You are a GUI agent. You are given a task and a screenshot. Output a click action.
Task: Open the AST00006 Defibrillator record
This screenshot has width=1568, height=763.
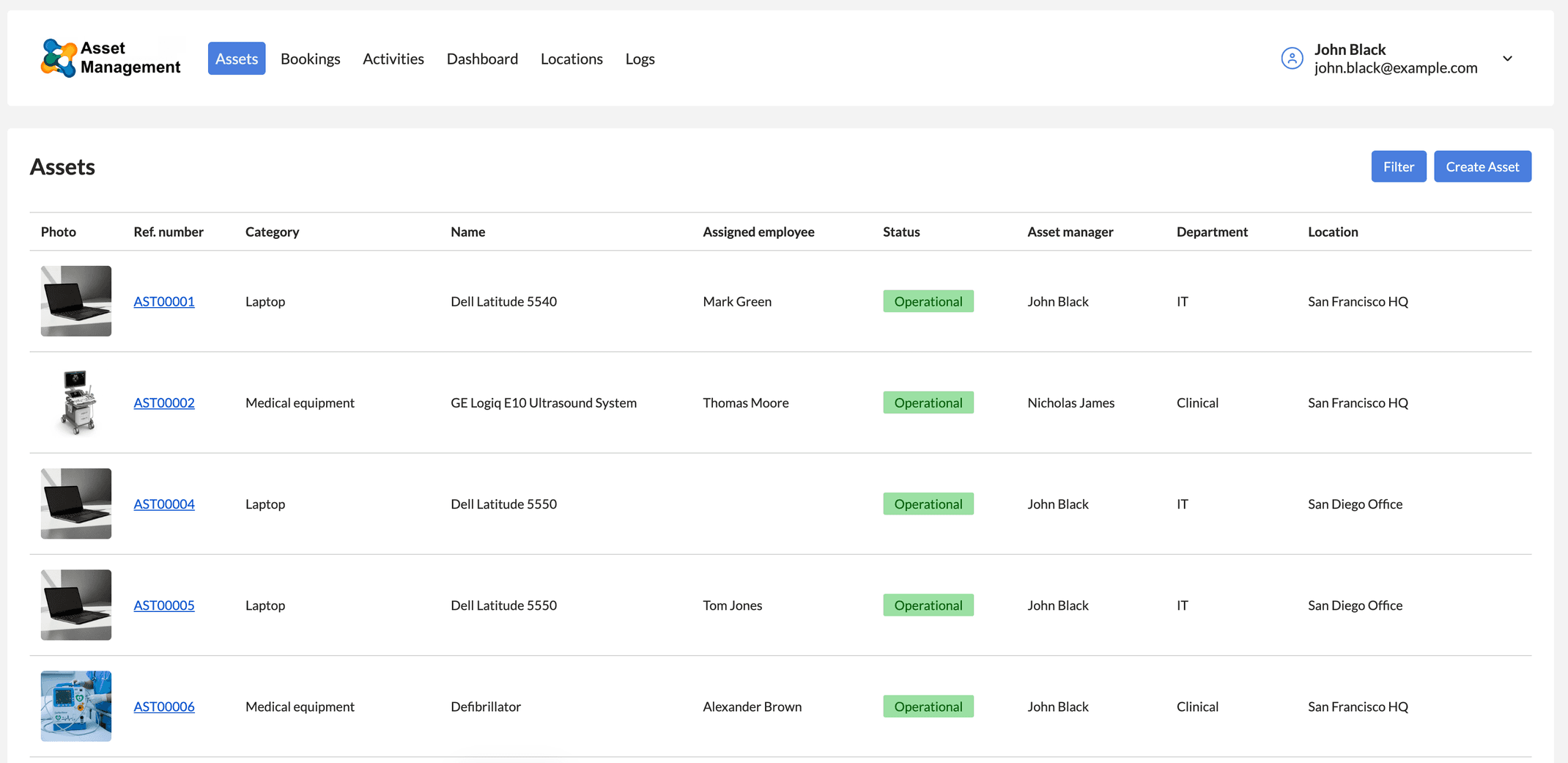coord(163,707)
